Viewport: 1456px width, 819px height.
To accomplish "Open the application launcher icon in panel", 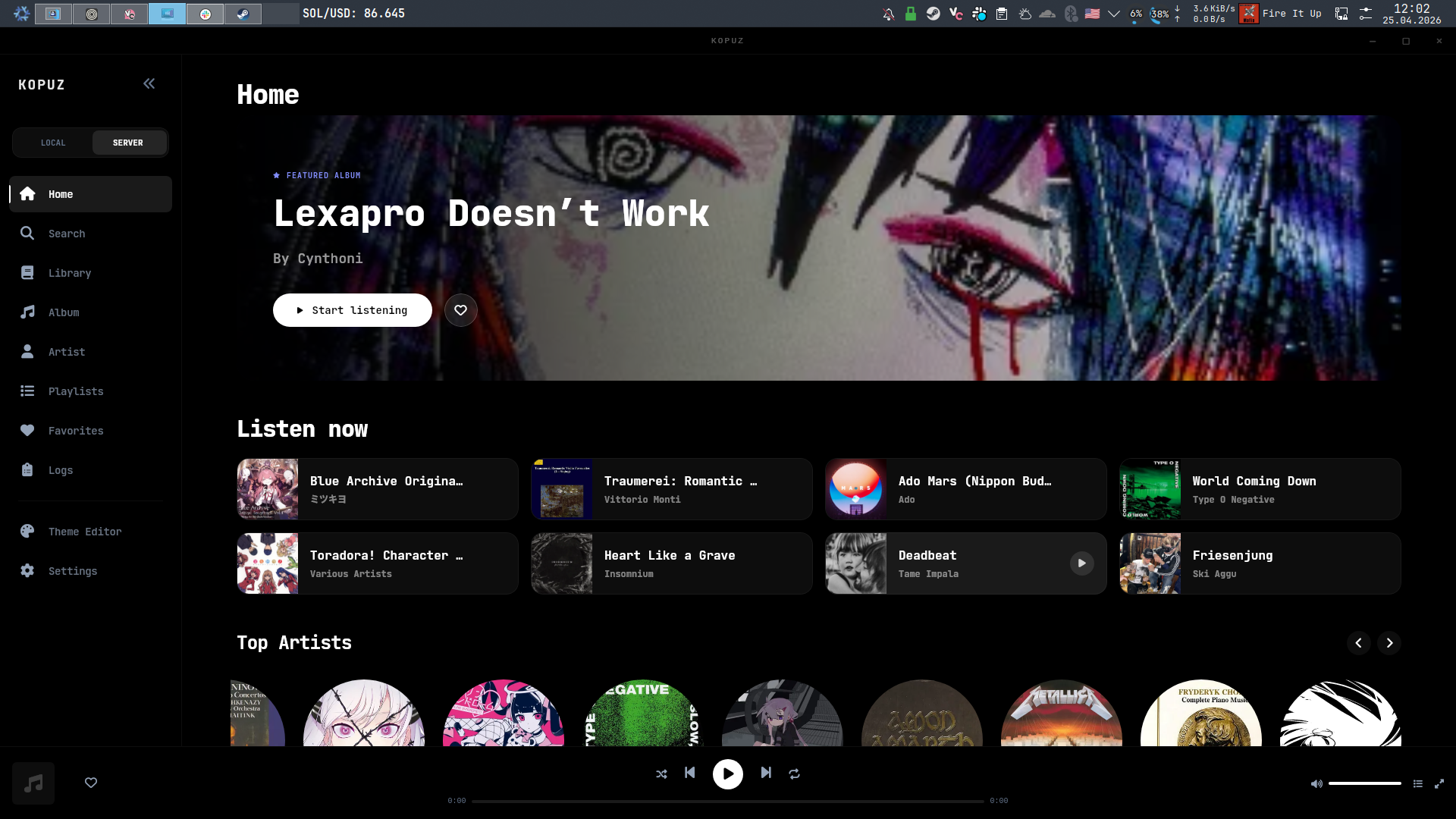I will 22,14.
